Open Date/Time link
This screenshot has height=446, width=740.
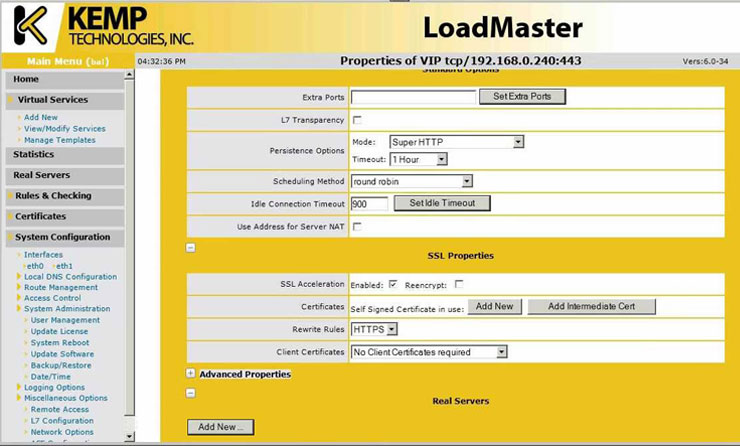pyautogui.click(x=50, y=377)
